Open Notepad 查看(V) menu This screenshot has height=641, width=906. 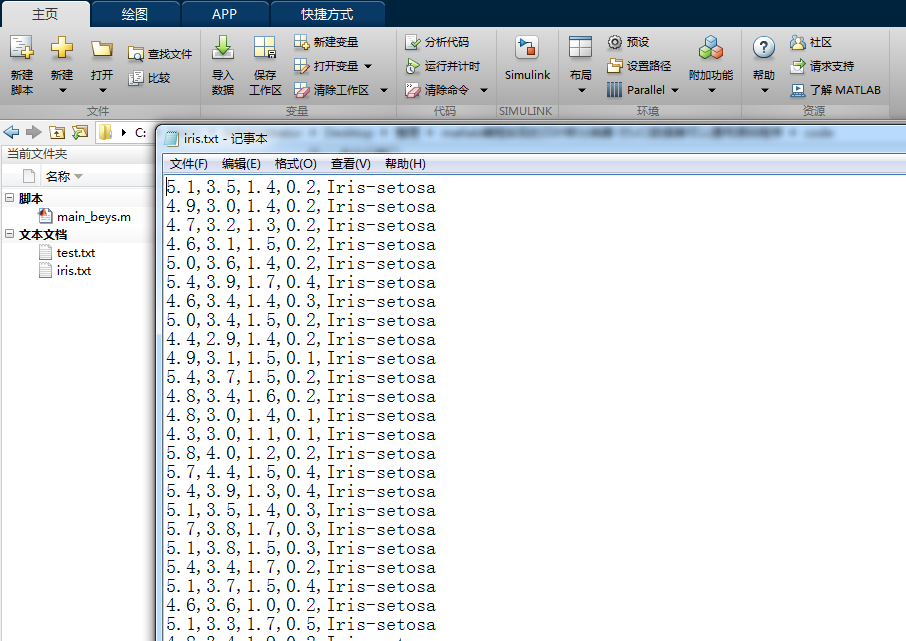(x=350, y=164)
